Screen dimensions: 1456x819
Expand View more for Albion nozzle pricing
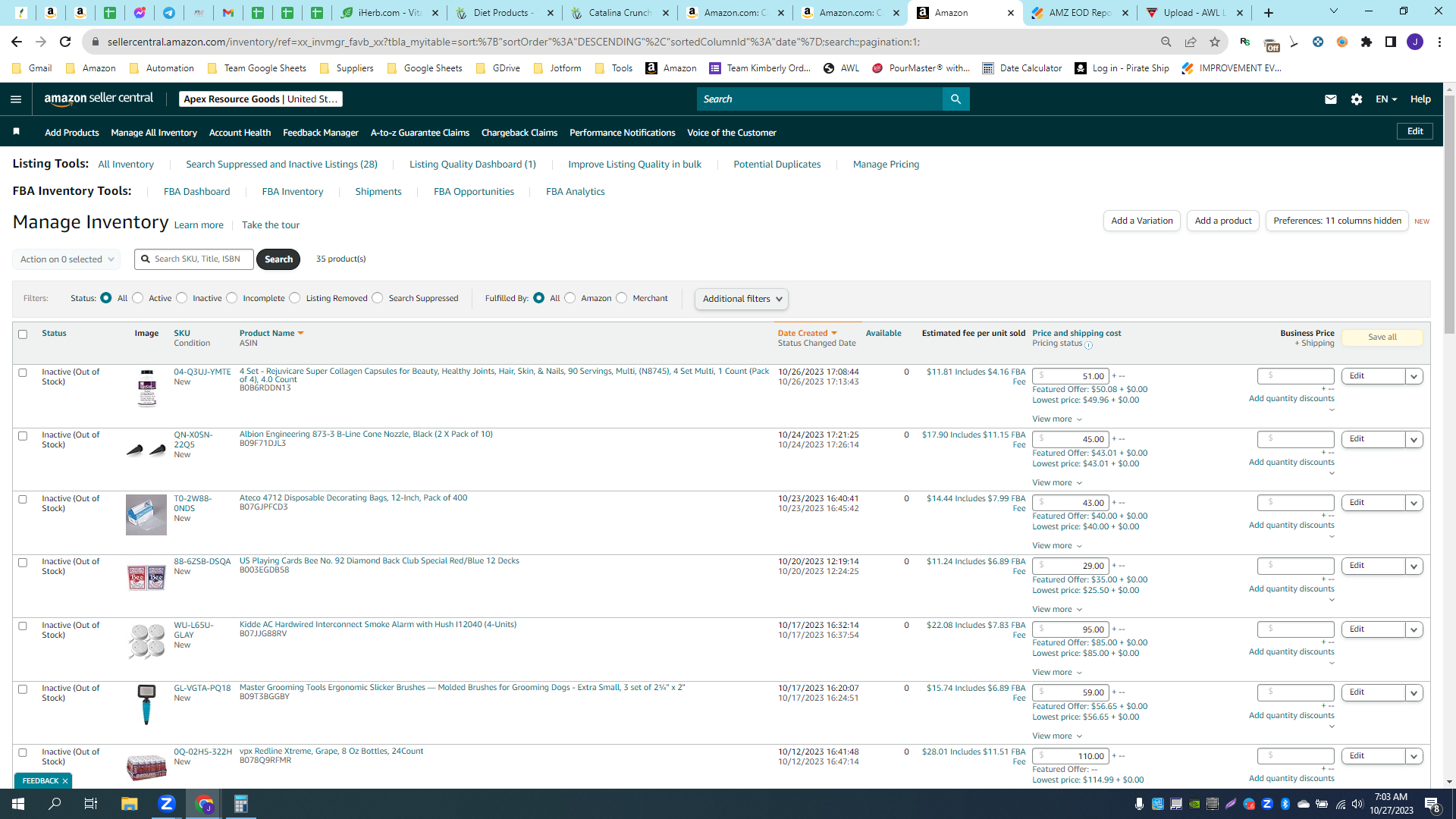pos(1057,483)
